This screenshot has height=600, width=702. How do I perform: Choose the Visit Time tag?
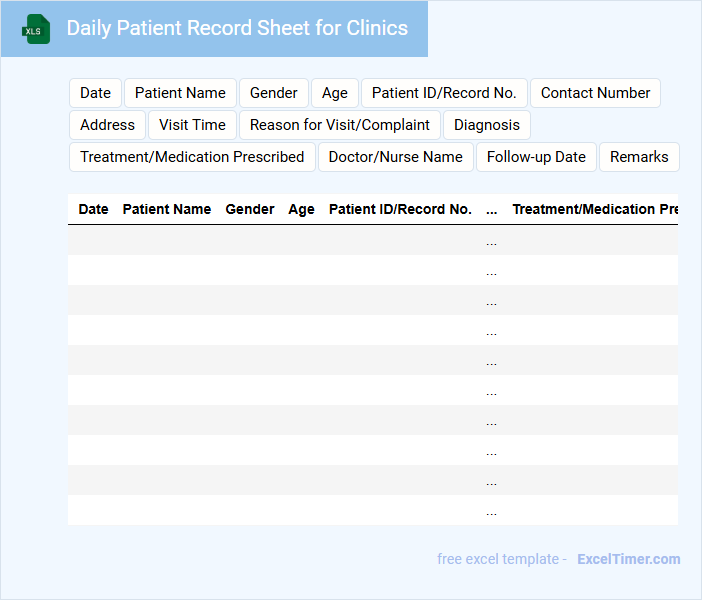point(192,125)
